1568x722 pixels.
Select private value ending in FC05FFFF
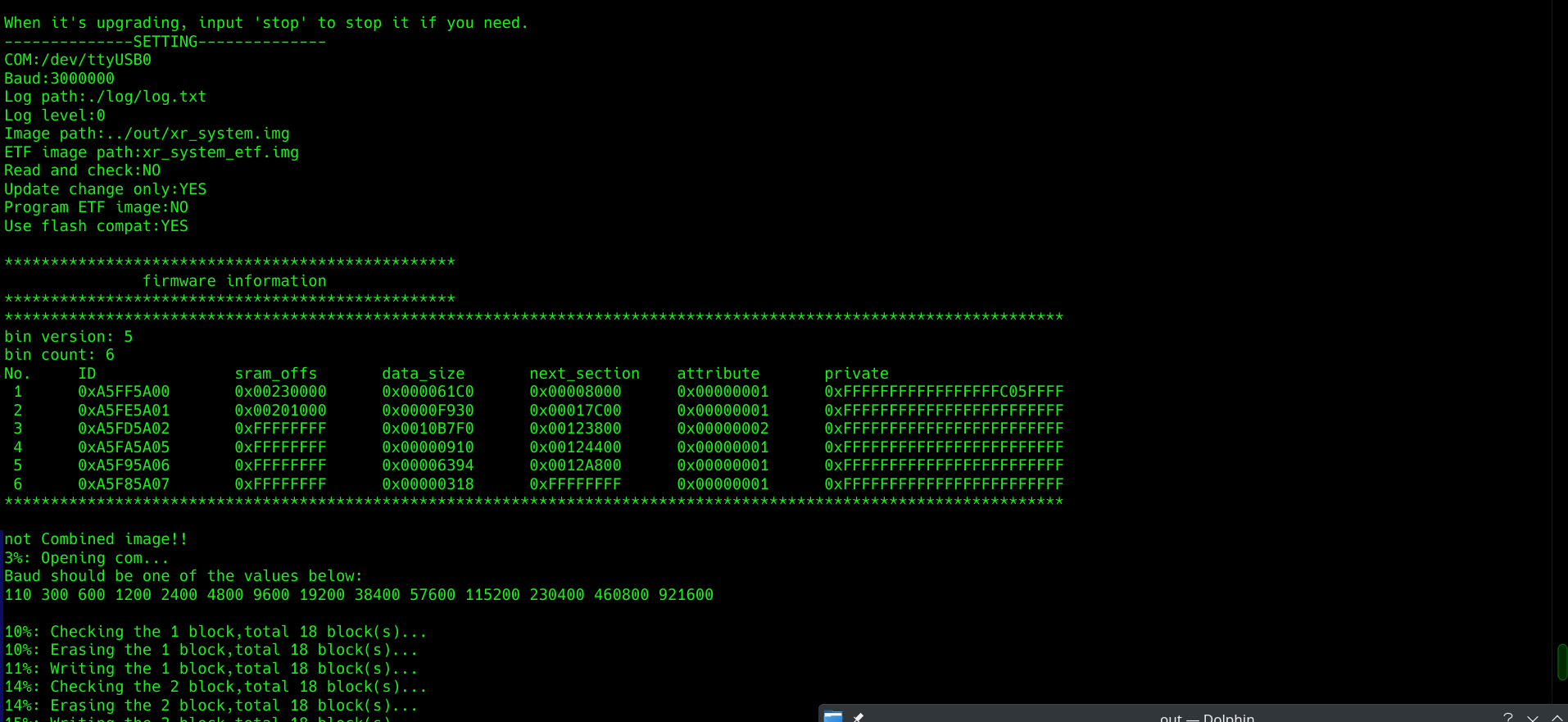pyautogui.click(x=944, y=392)
